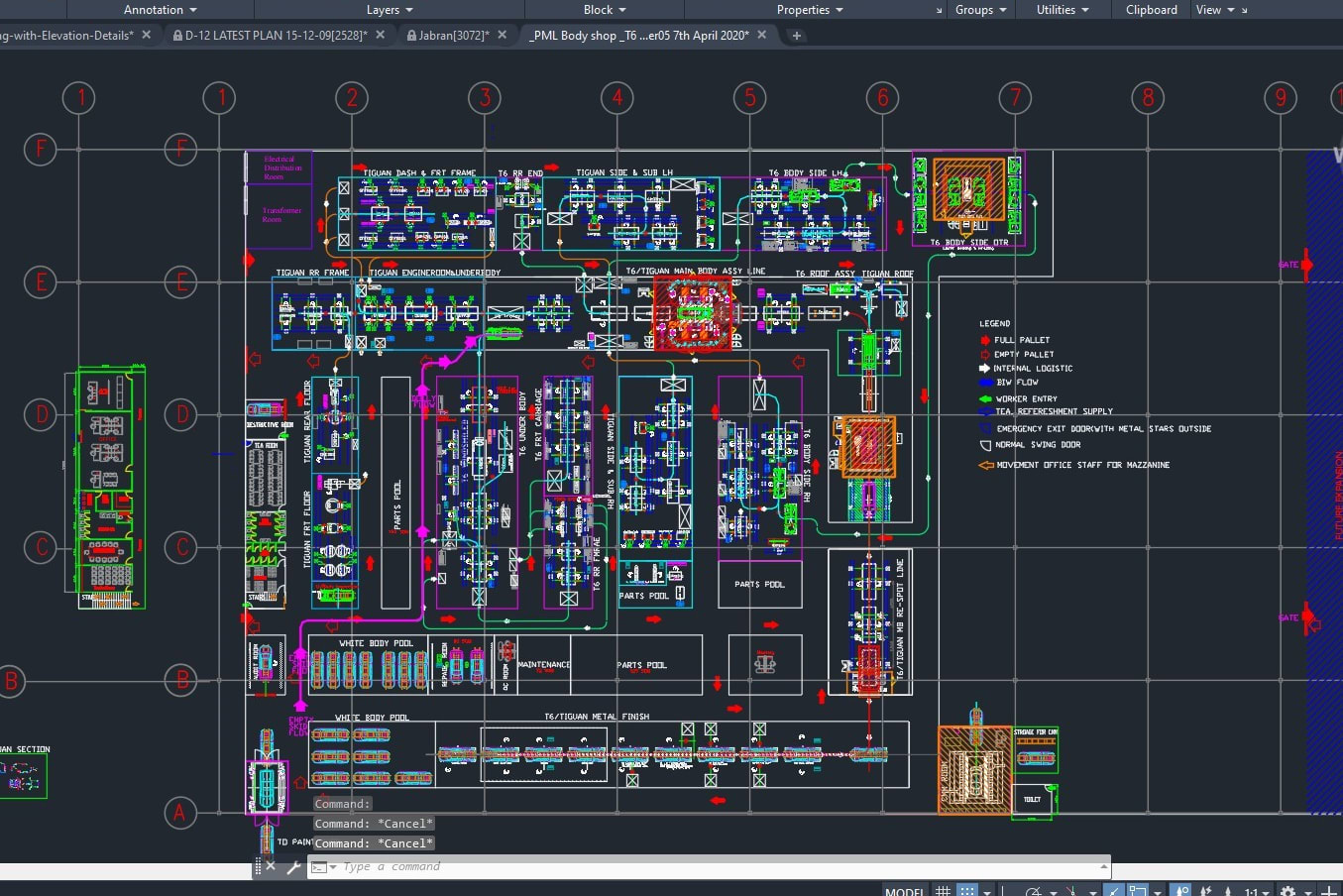The width and height of the screenshot is (1343, 896).
Task: Create new drawing with plus tab button
Action: (x=796, y=36)
